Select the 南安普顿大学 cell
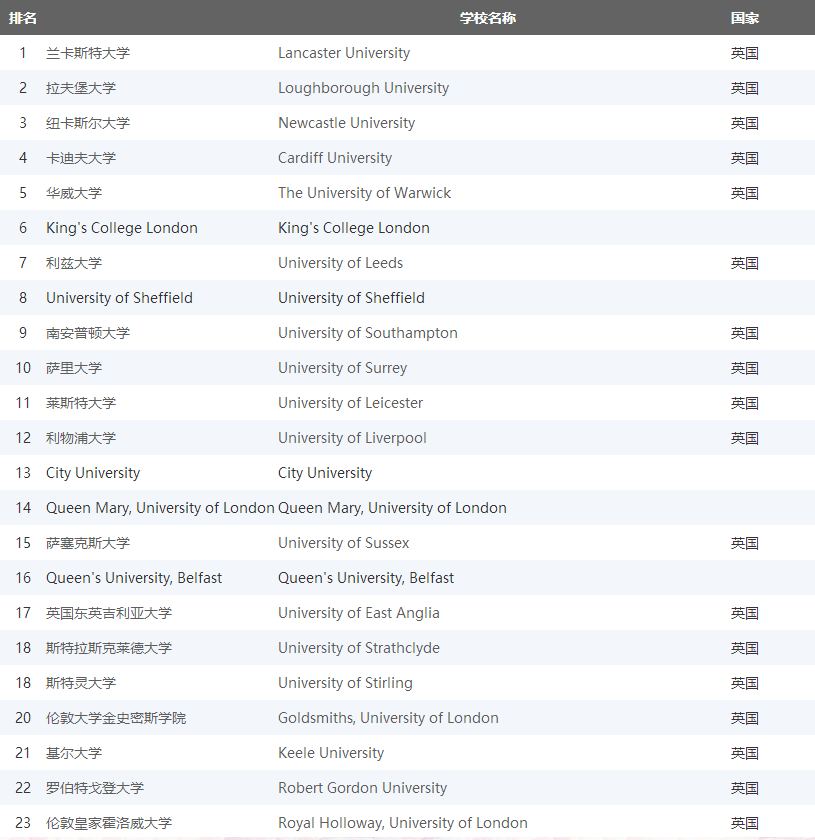Screen dimensions: 815x840 coord(88,333)
